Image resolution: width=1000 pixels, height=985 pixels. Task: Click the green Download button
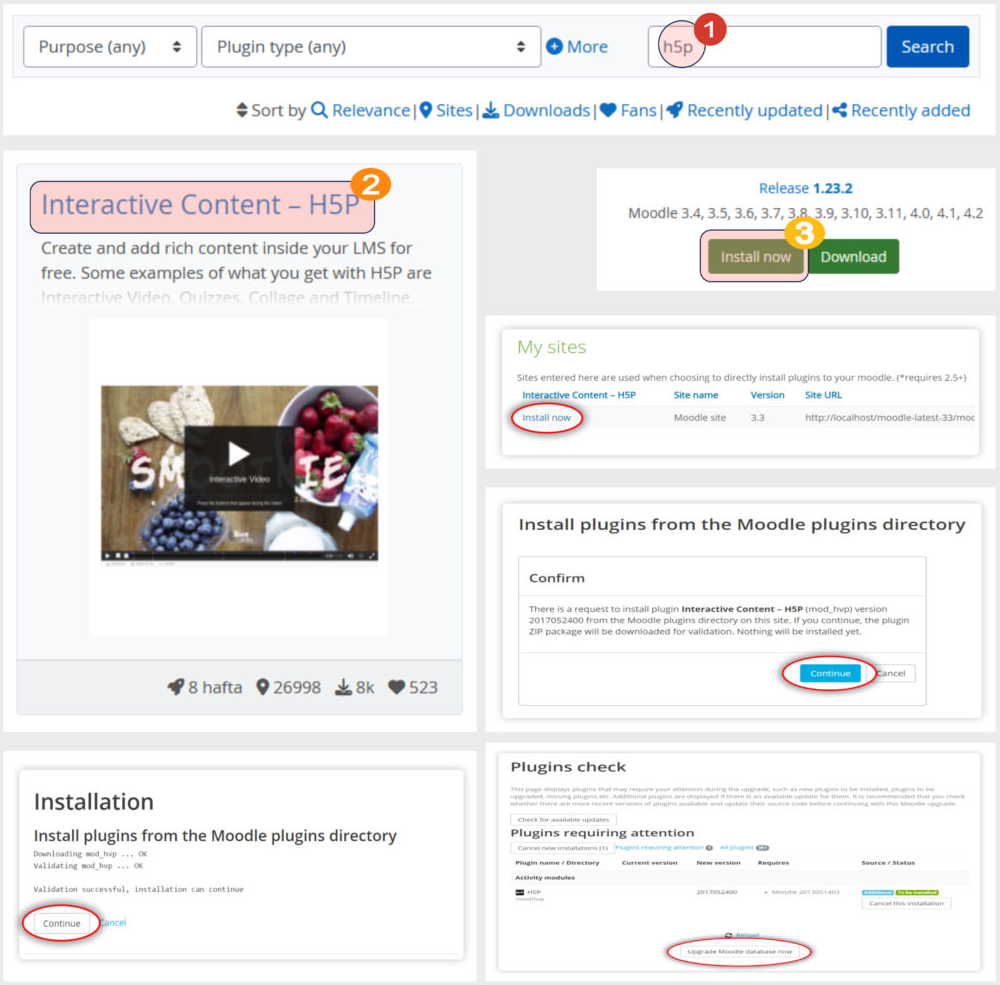[853, 256]
